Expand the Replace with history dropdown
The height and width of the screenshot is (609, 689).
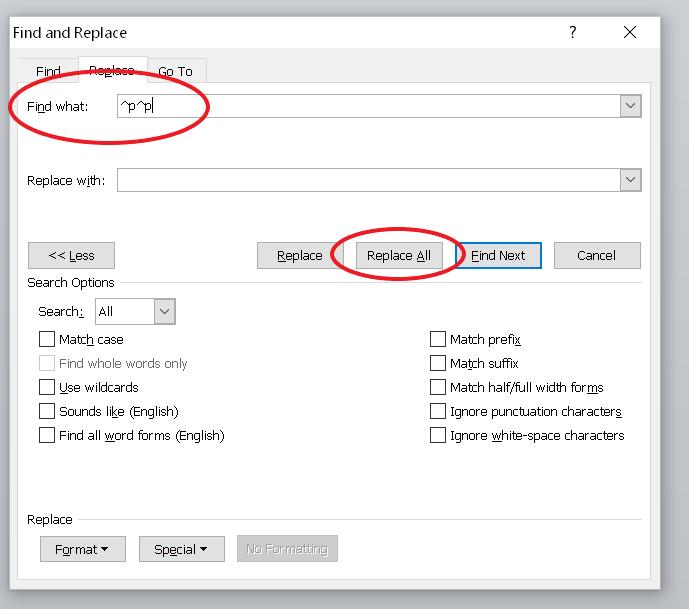[x=630, y=180]
